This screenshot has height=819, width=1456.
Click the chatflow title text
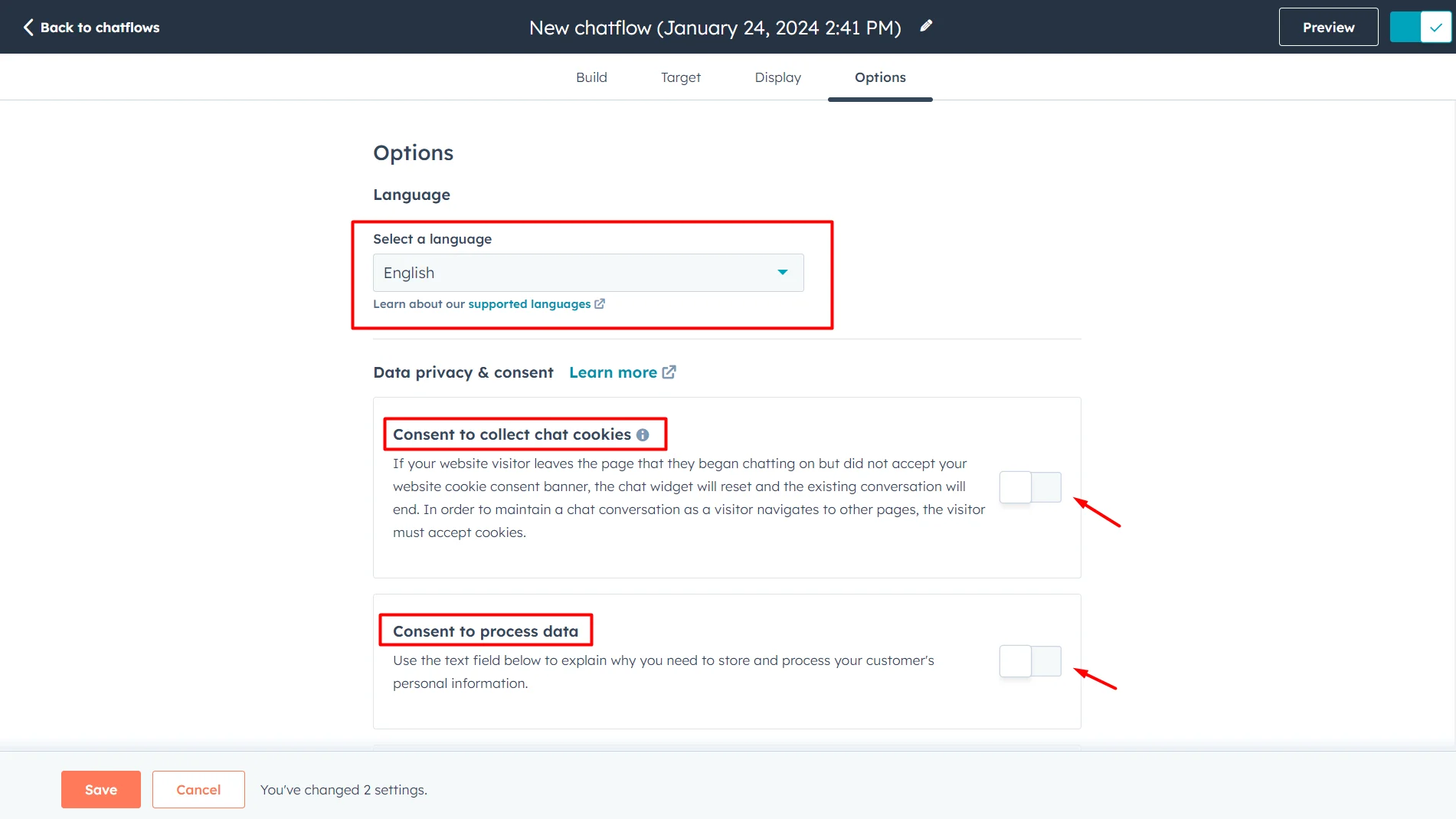pos(715,28)
